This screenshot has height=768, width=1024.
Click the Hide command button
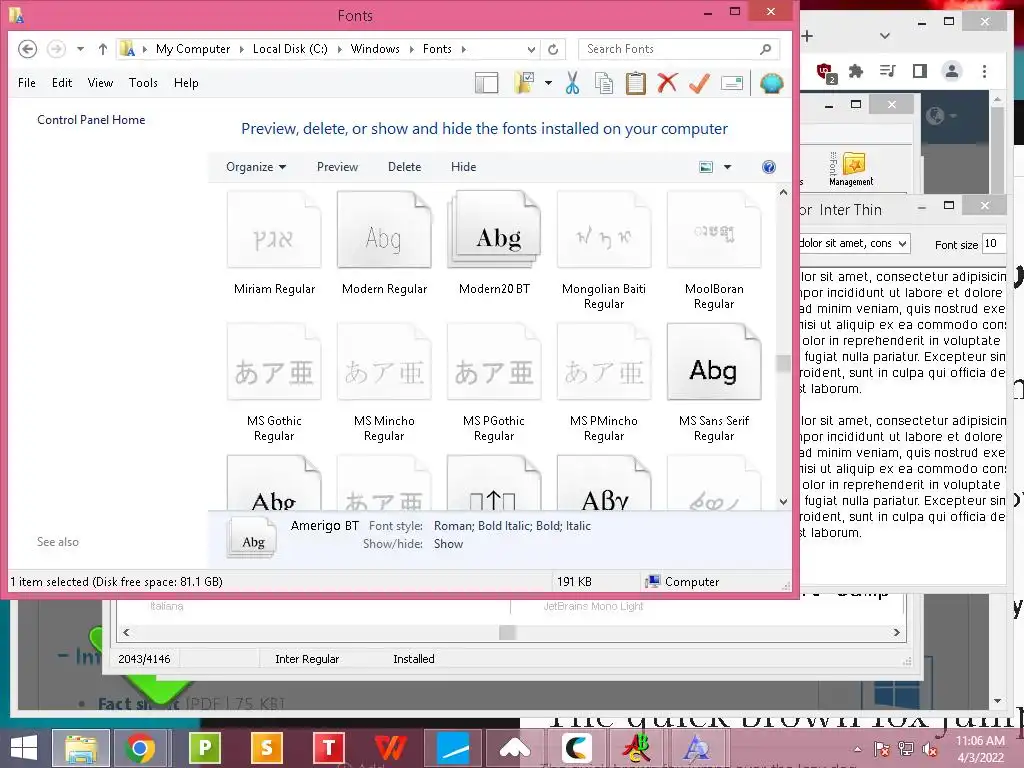(463, 167)
